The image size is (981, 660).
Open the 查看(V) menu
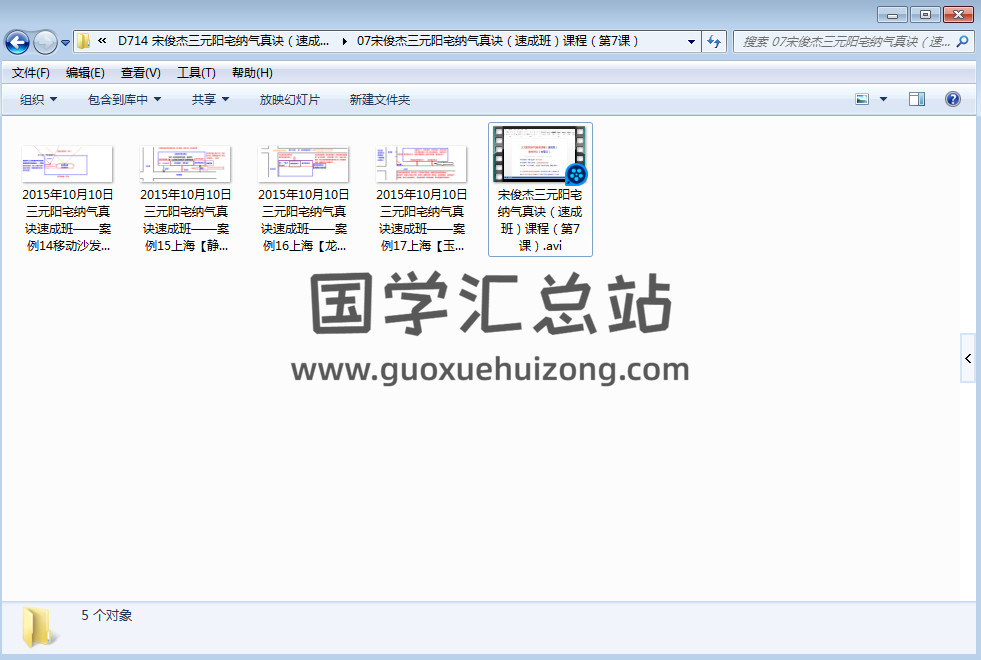(x=141, y=73)
